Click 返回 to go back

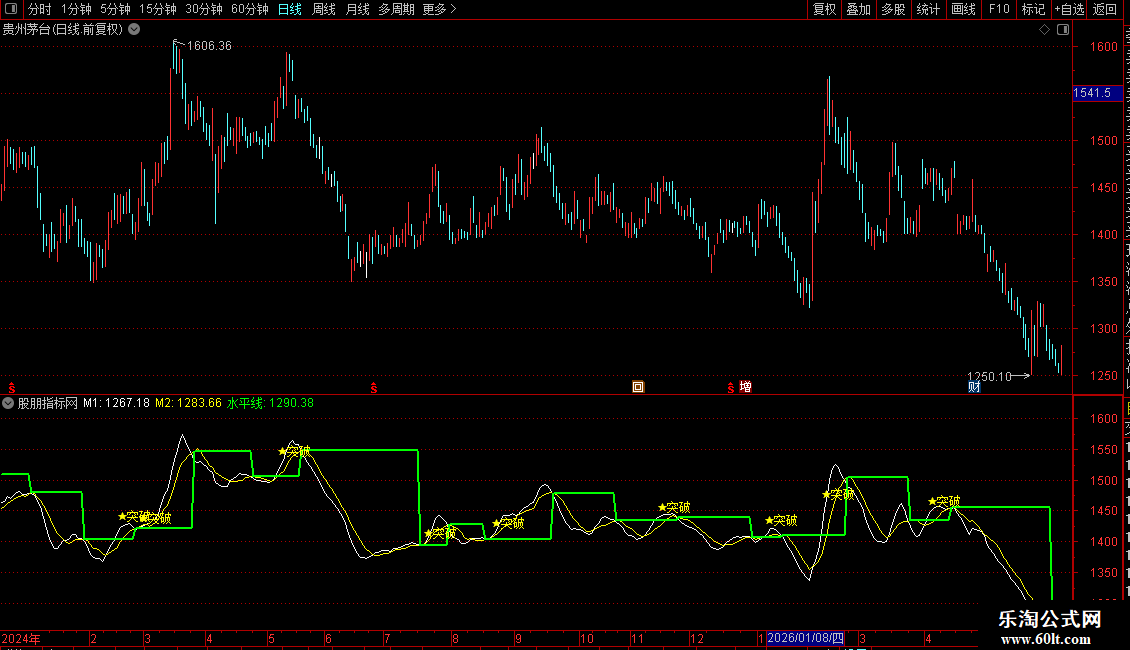(x=1104, y=9)
